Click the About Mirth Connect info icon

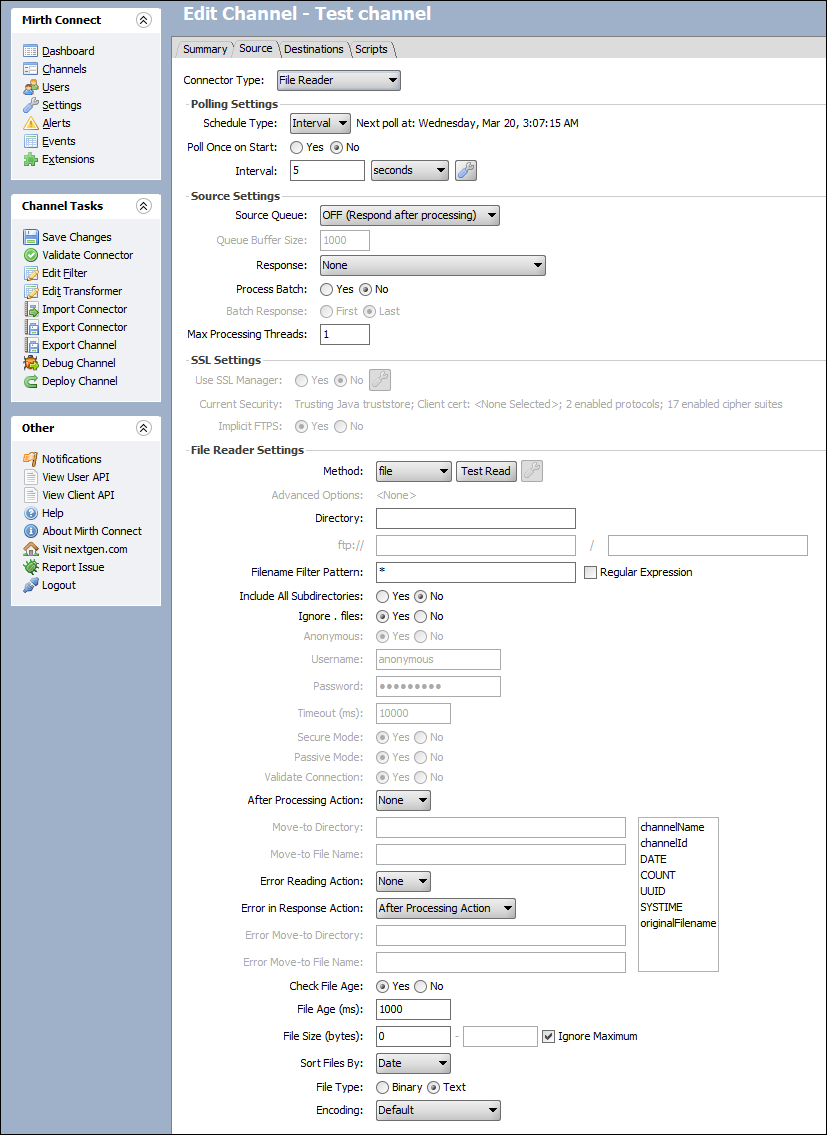coord(30,531)
